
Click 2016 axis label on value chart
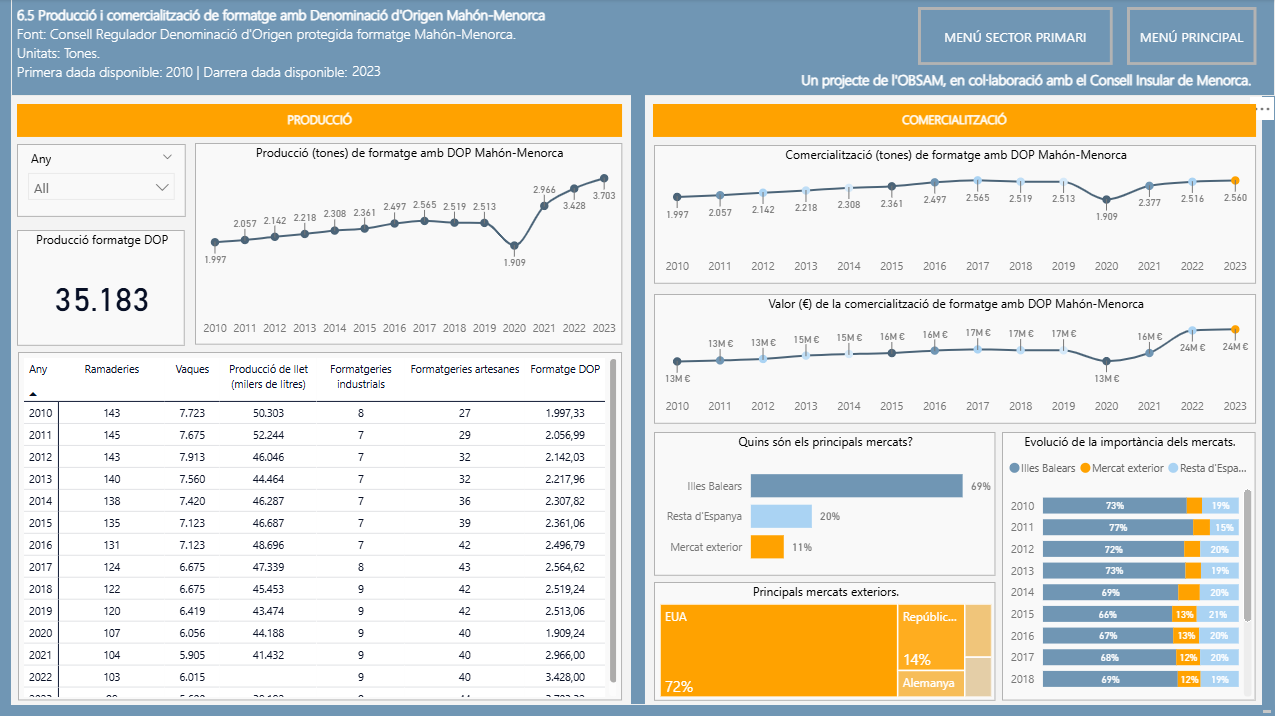934,406
